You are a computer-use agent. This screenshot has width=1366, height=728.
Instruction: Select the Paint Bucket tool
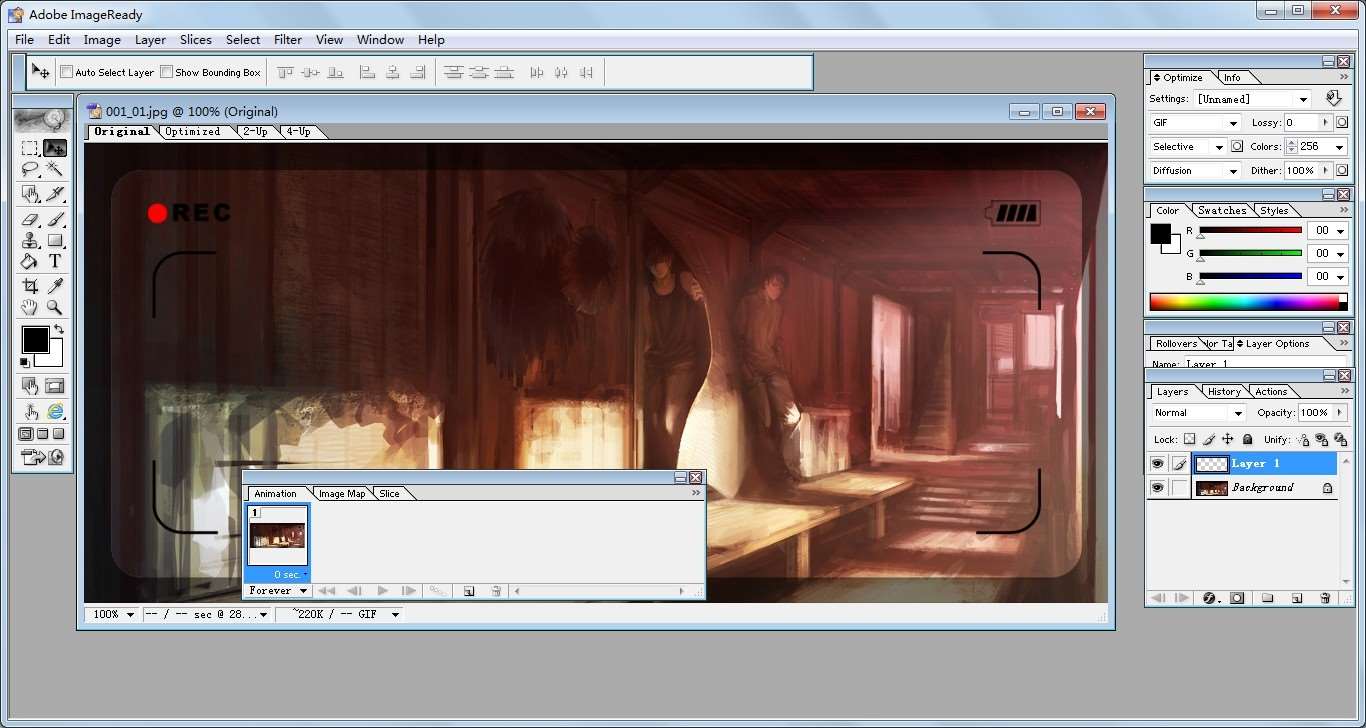(x=30, y=261)
